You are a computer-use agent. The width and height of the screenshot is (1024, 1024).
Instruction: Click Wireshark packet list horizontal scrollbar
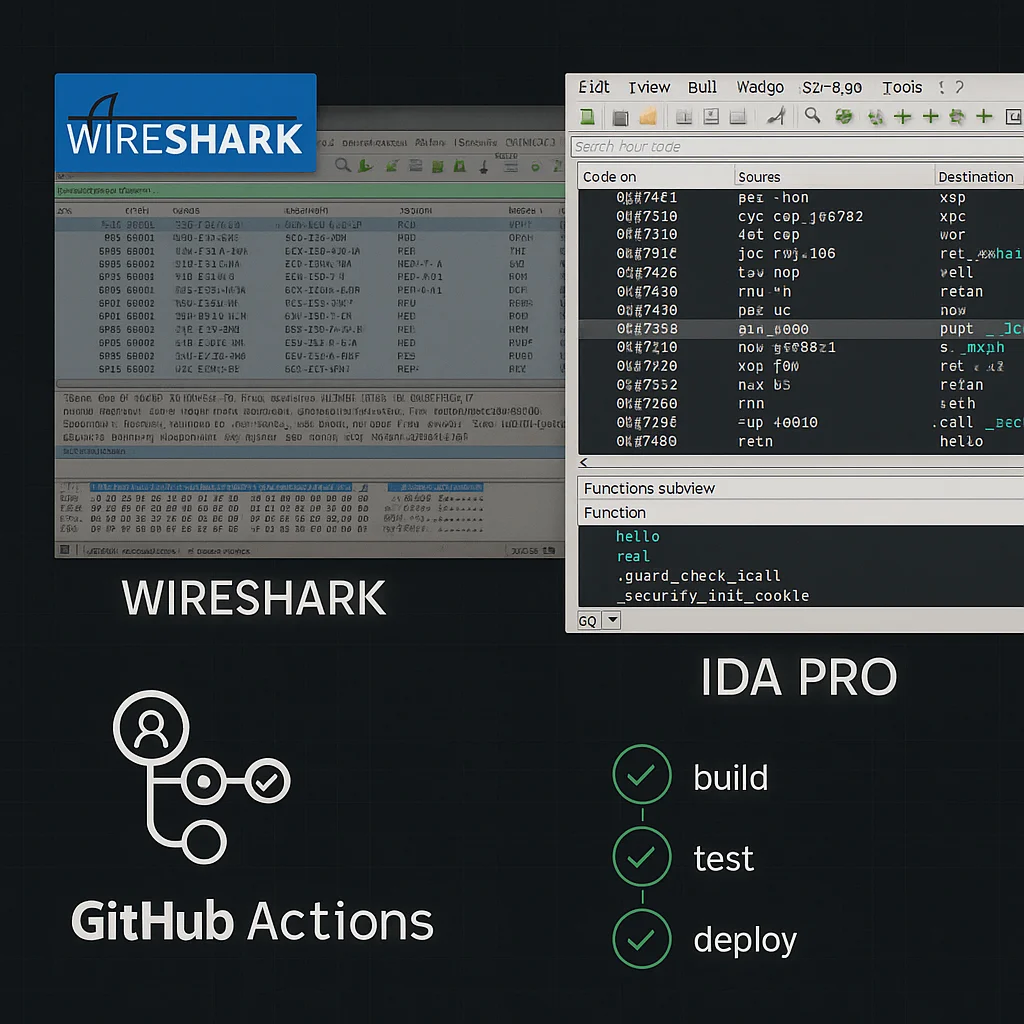point(310,383)
